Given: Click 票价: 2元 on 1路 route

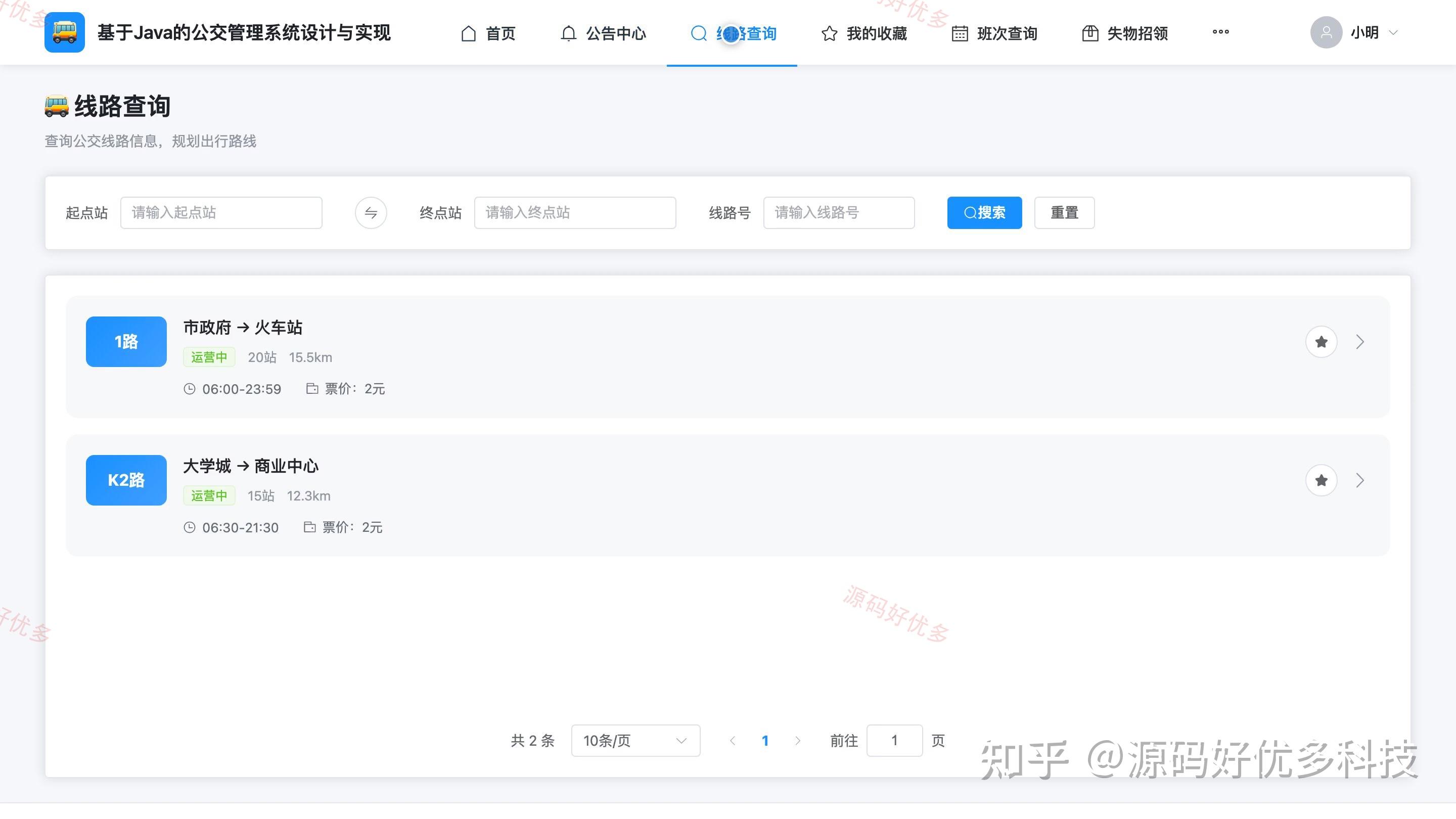Looking at the screenshot, I should pos(345,389).
